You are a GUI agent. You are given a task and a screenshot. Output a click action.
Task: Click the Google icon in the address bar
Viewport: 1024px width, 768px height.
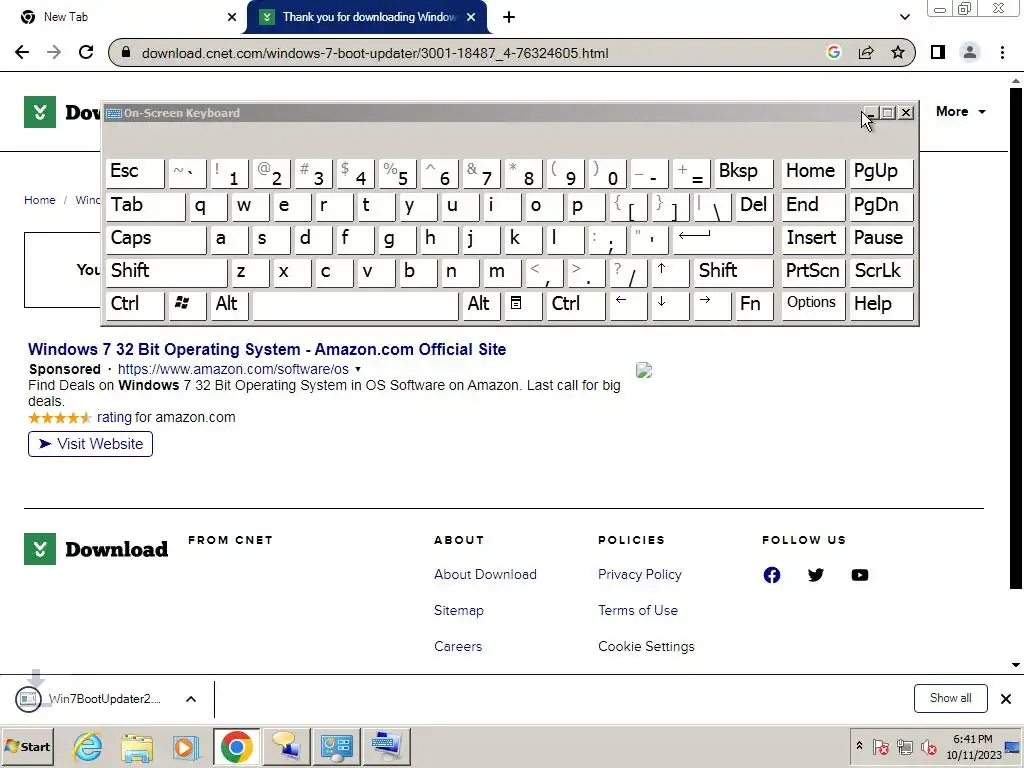[833, 52]
